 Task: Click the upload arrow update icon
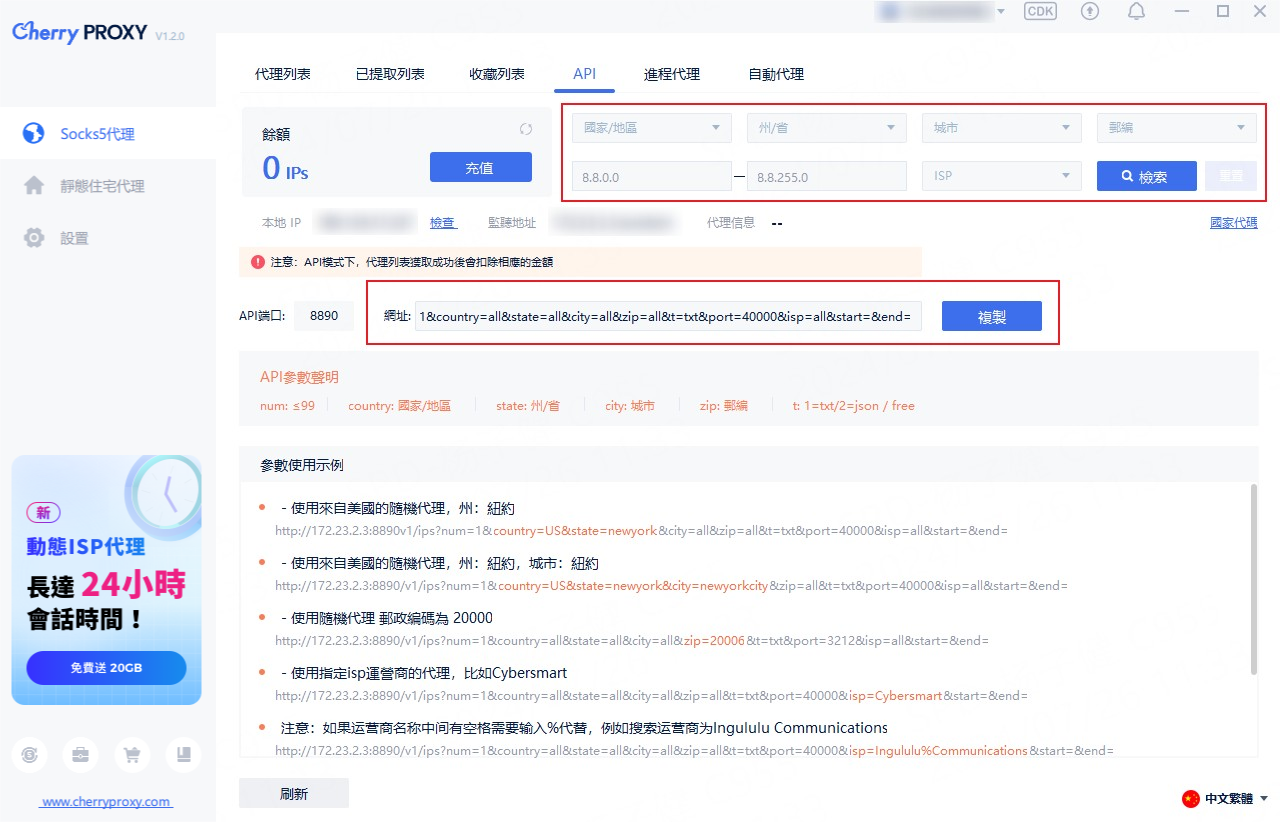pyautogui.click(x=1090, y=11)
